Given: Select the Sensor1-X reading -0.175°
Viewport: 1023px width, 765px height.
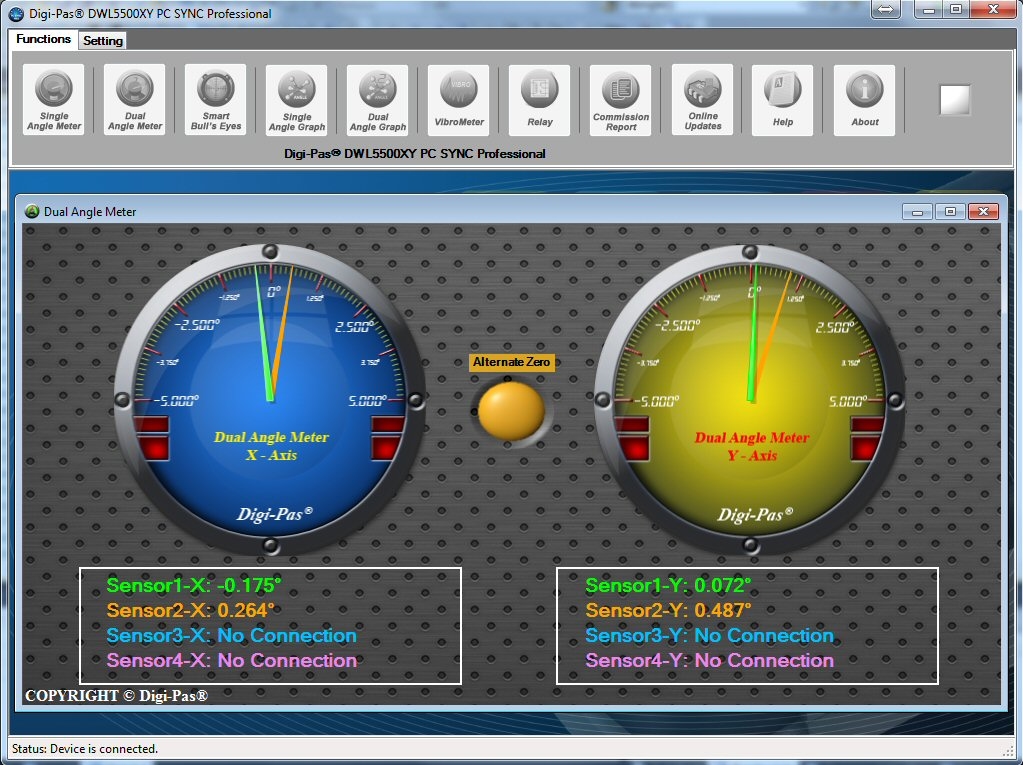Looking at the screenshot, I should [x=194, y=585].
